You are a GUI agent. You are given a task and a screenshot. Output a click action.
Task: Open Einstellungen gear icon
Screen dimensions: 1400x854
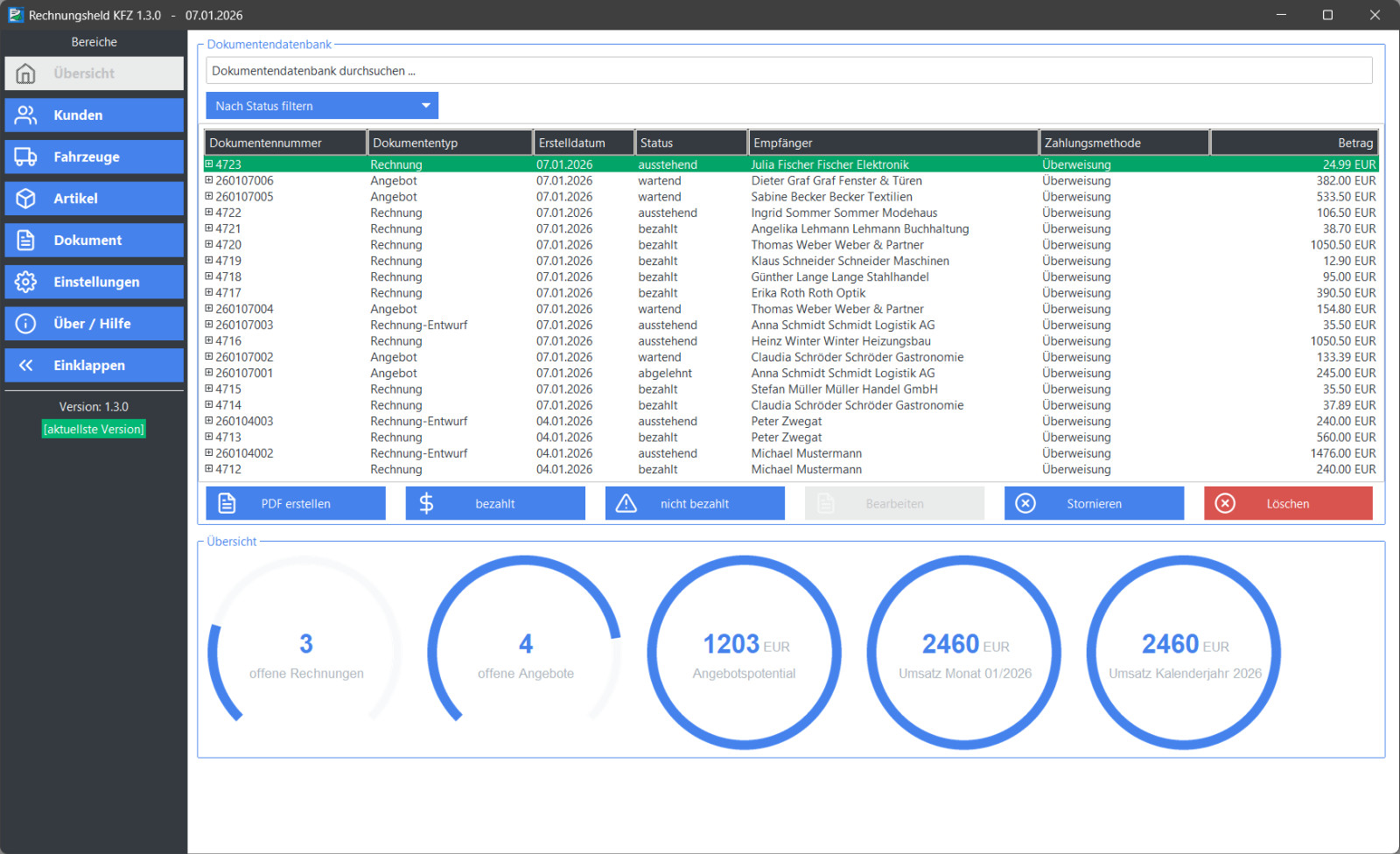pyautogui.click(x=26, y=282)
